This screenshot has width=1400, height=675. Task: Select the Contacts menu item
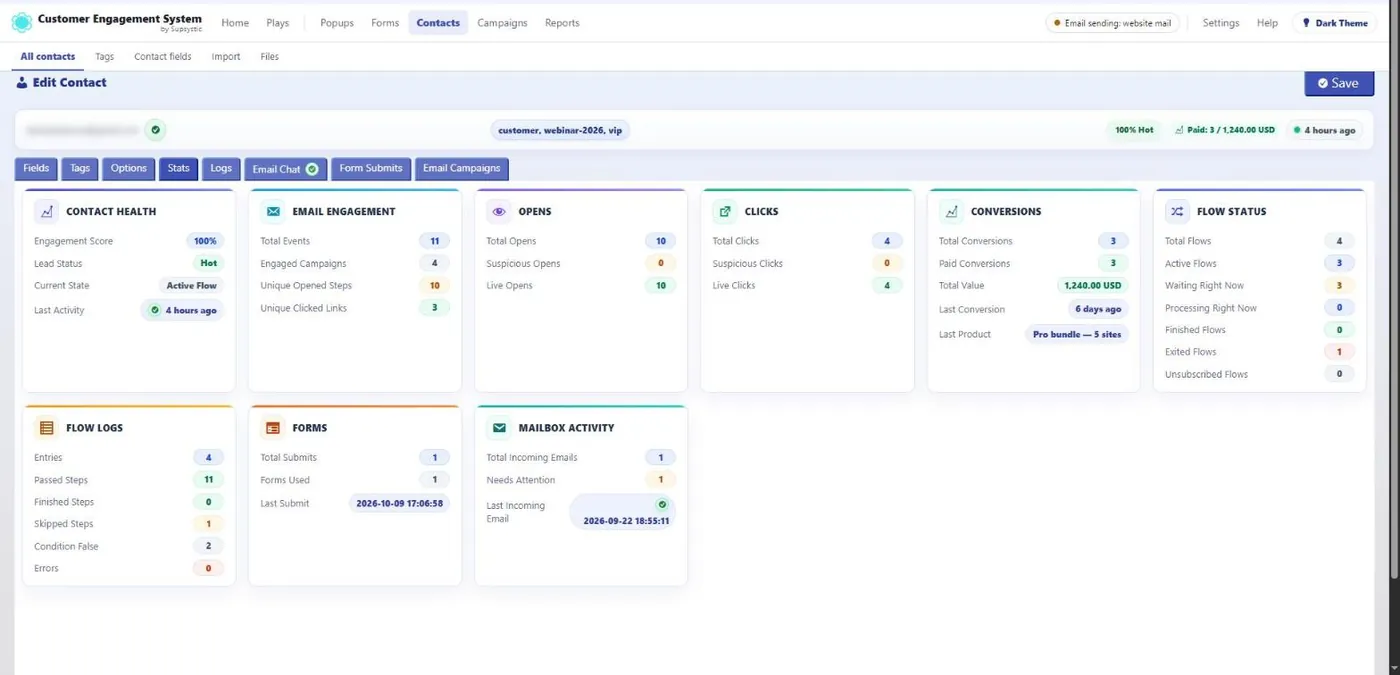click(x=438, y=23)
